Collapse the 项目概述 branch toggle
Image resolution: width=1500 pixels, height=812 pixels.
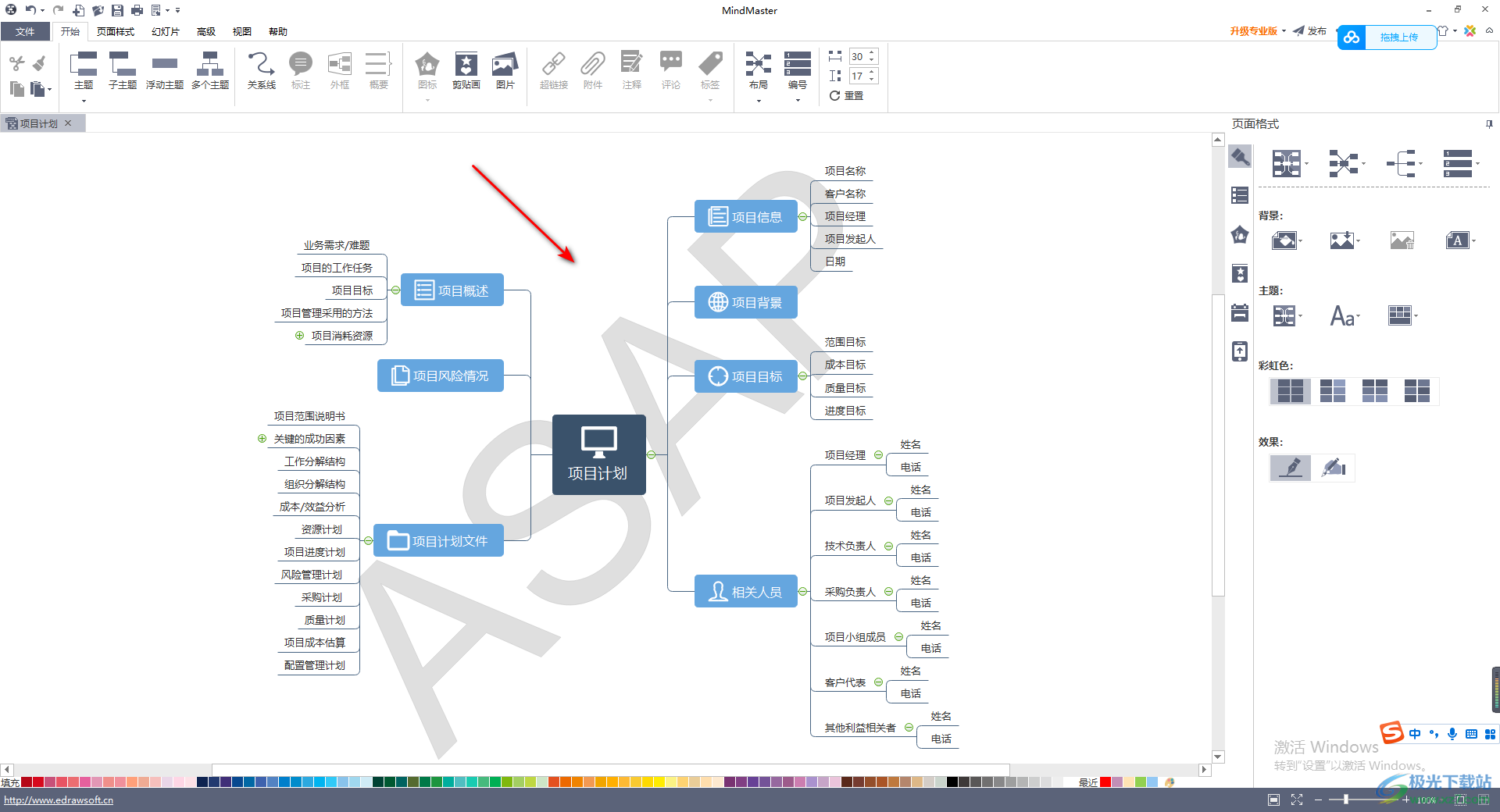coord(396,290)
